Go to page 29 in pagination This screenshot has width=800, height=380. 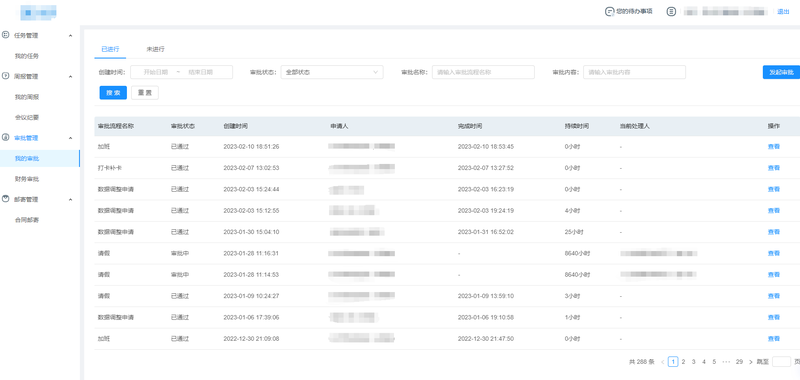tap(739, 362)
